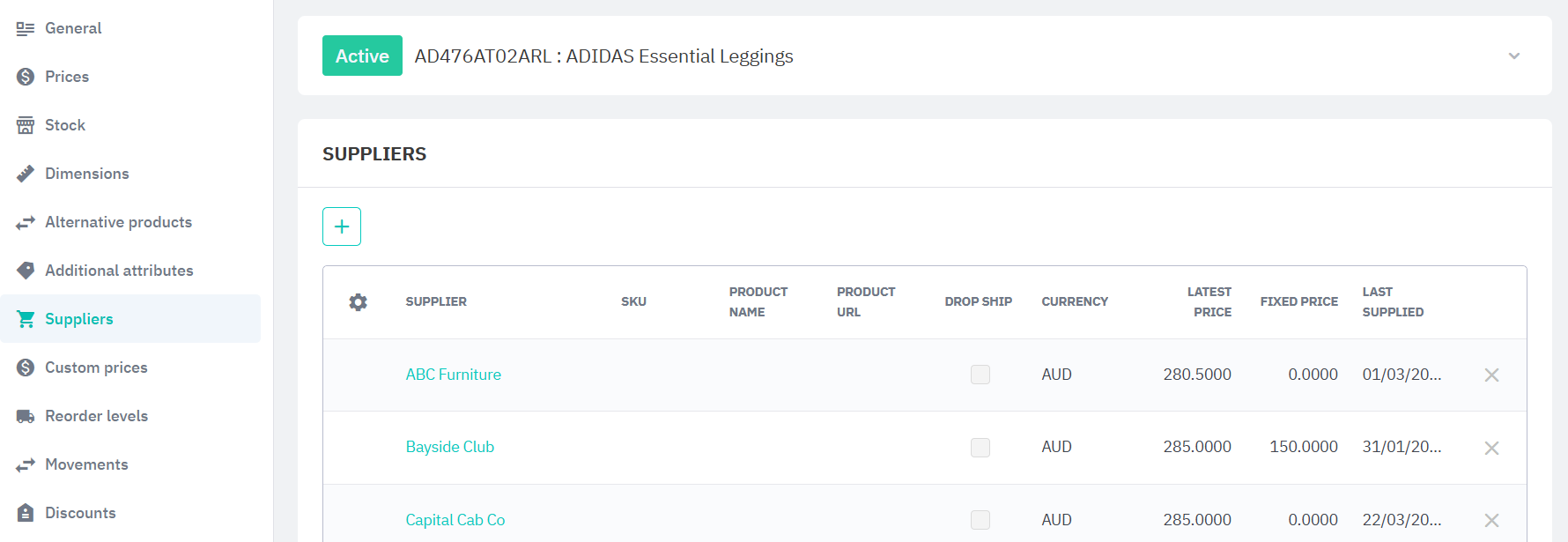Open the Prices section
1568x542 pixels.
pyautogui.click(x=67, y=77)
